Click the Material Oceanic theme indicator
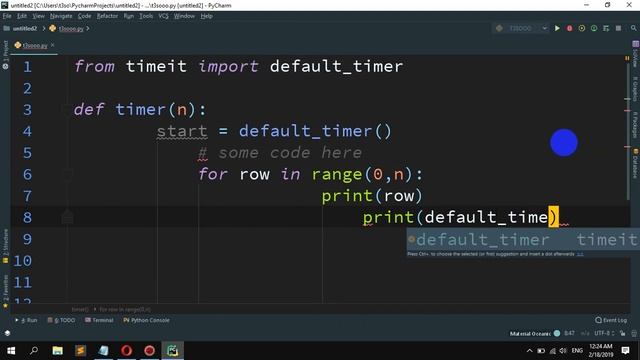 [534, 333]
